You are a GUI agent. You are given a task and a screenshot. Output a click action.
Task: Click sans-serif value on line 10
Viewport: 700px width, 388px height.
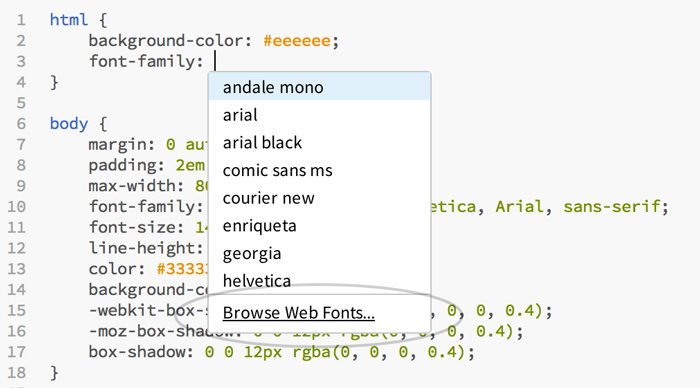point(612,206)
